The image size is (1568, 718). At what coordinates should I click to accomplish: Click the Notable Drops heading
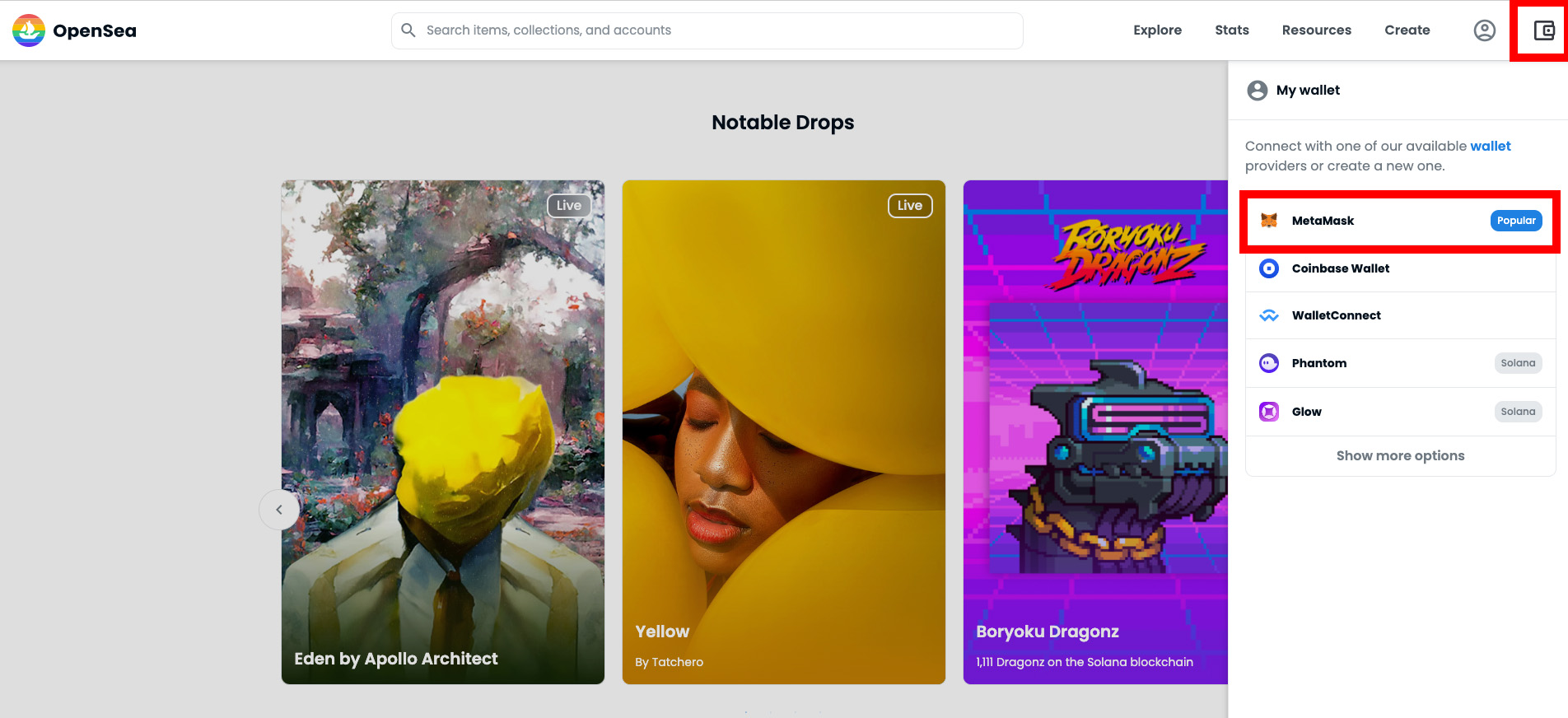783,123
